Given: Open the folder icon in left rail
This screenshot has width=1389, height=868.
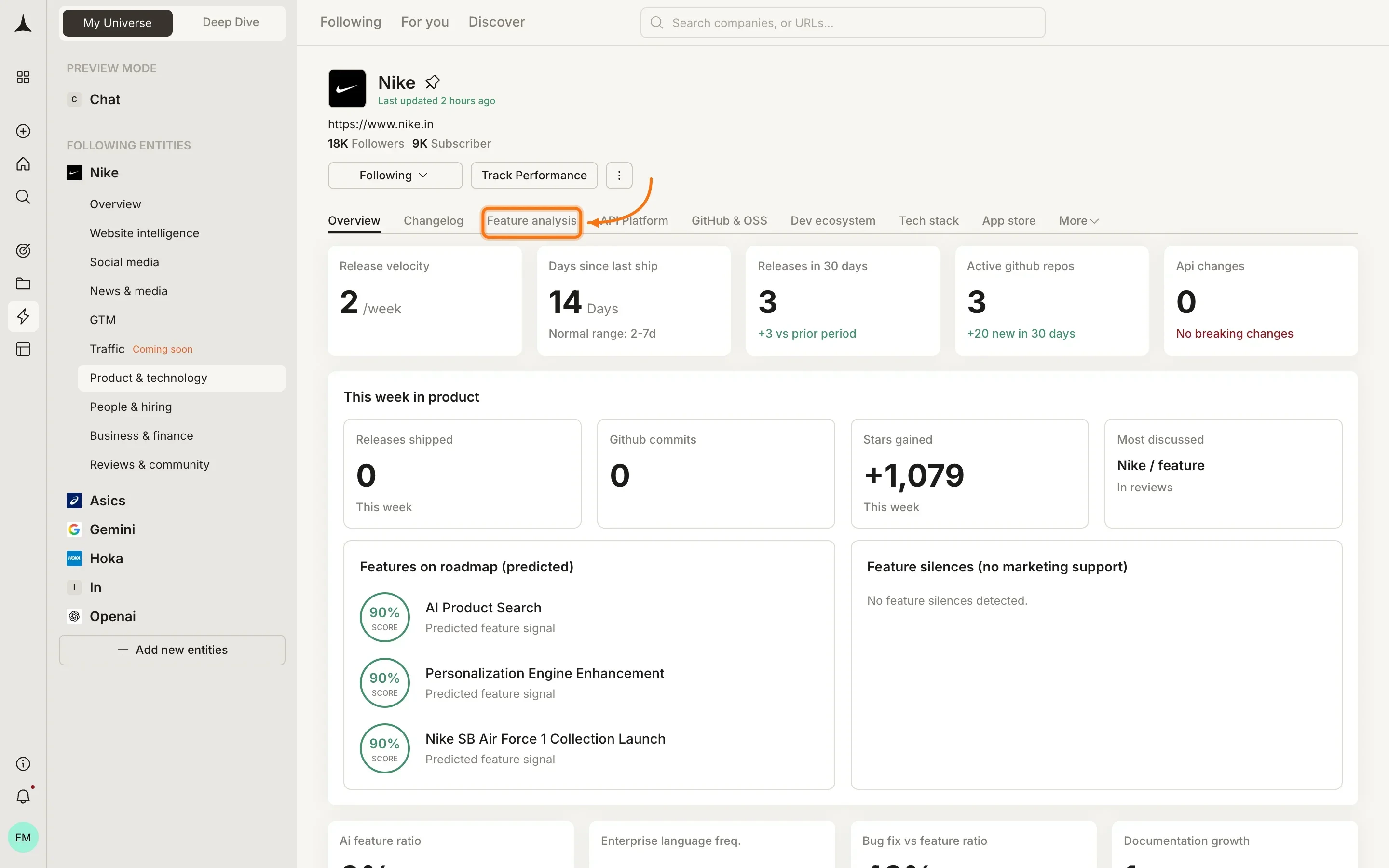Looking at the screenshot, I should click(x=23, y=283).
